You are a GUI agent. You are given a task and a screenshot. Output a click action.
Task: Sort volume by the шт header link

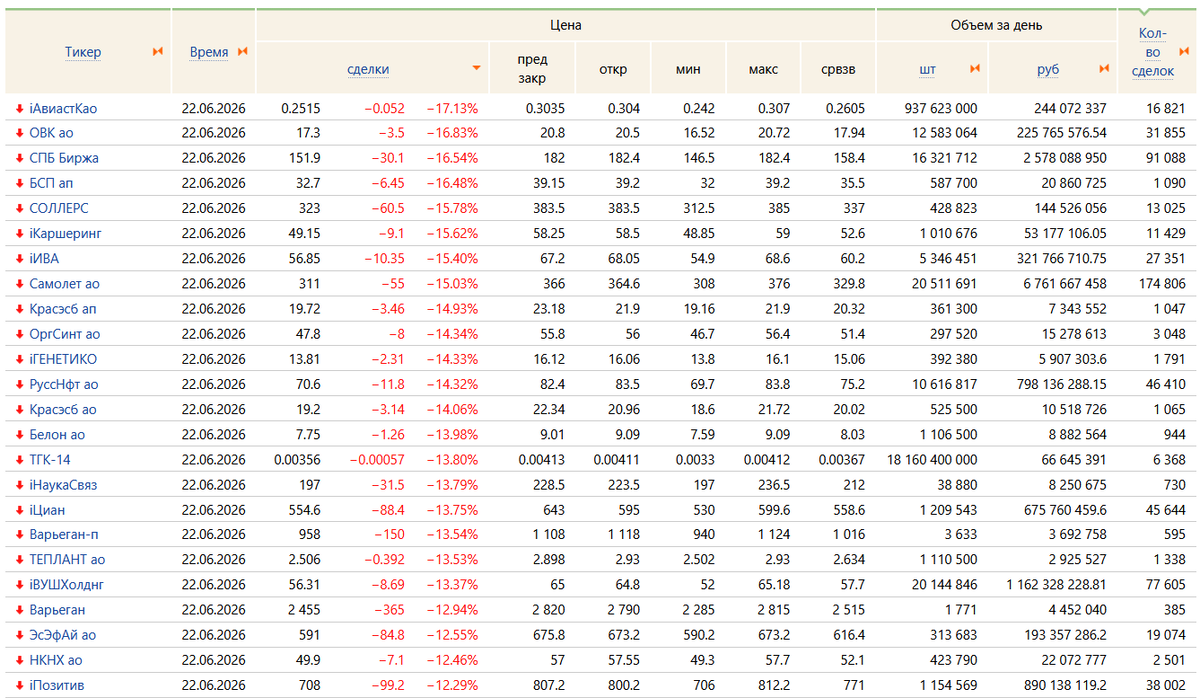point(928,69)
